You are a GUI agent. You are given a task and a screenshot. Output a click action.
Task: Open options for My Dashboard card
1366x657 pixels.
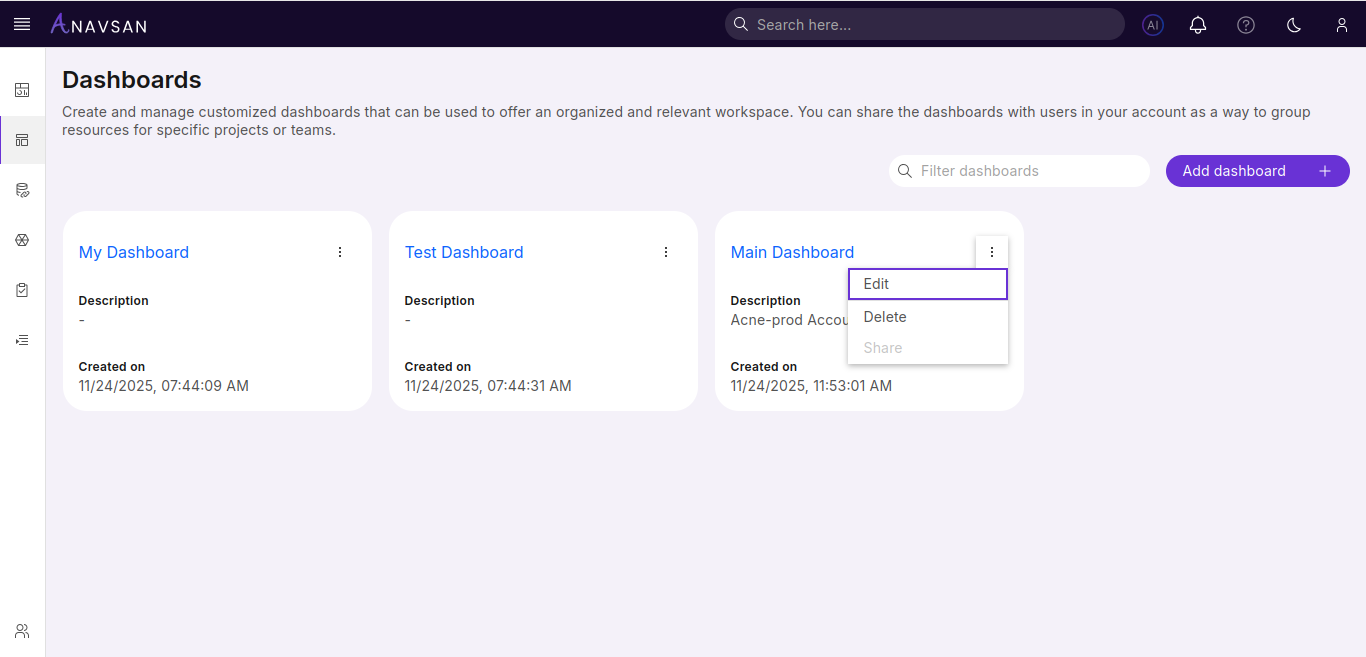339,252
